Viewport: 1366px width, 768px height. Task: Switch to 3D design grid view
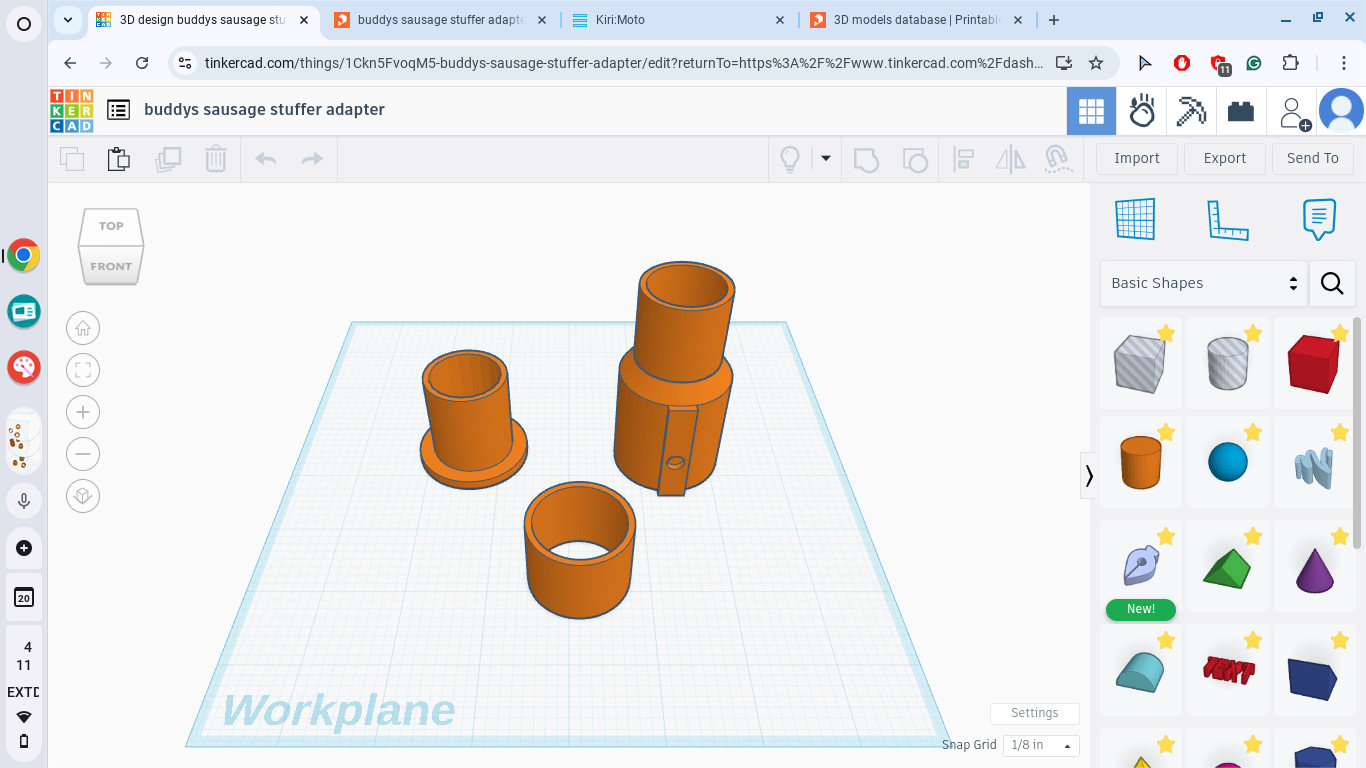[1091, 110]
